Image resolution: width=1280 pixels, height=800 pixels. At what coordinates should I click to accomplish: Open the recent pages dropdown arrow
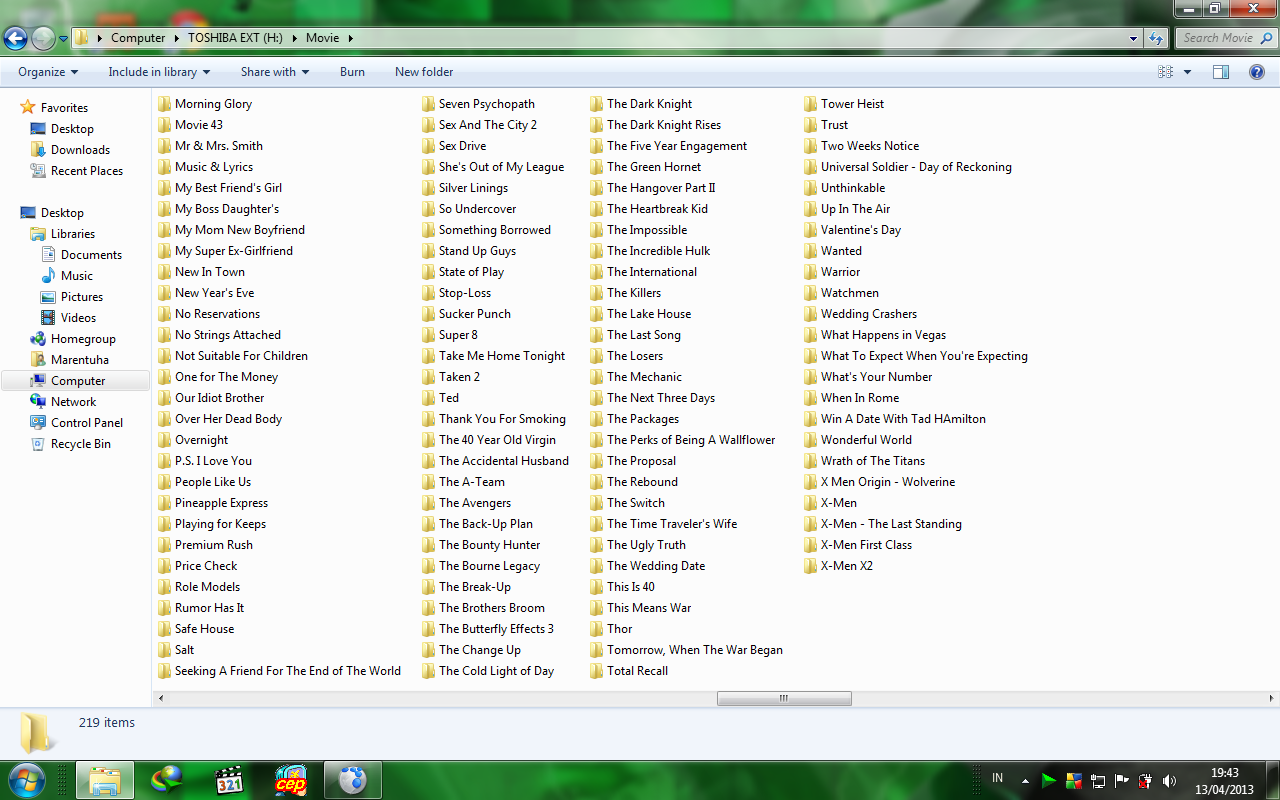pos(63,39)
